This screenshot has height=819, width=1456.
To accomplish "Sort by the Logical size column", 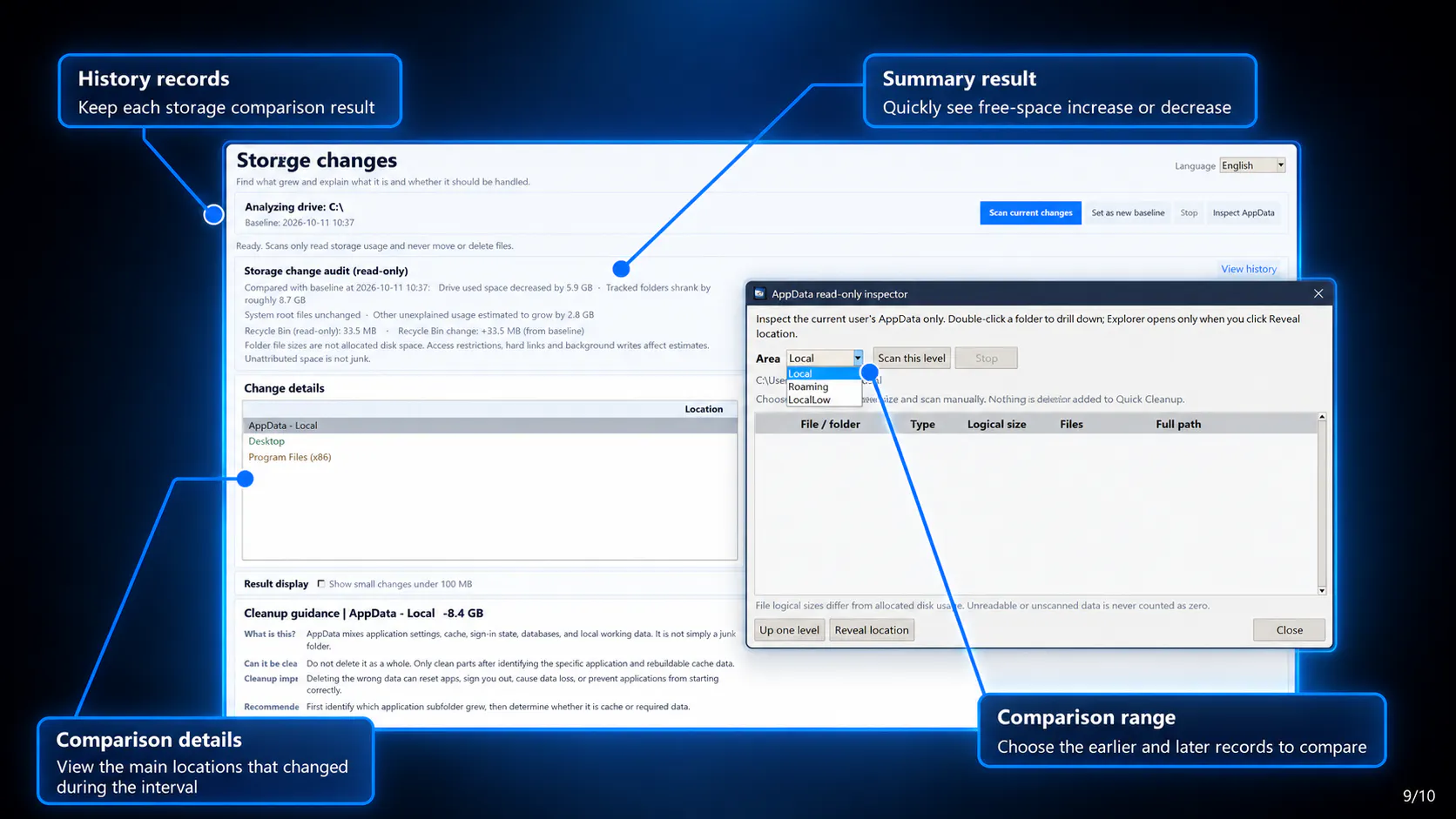I will pyautogui.click(x=996, y=424).
